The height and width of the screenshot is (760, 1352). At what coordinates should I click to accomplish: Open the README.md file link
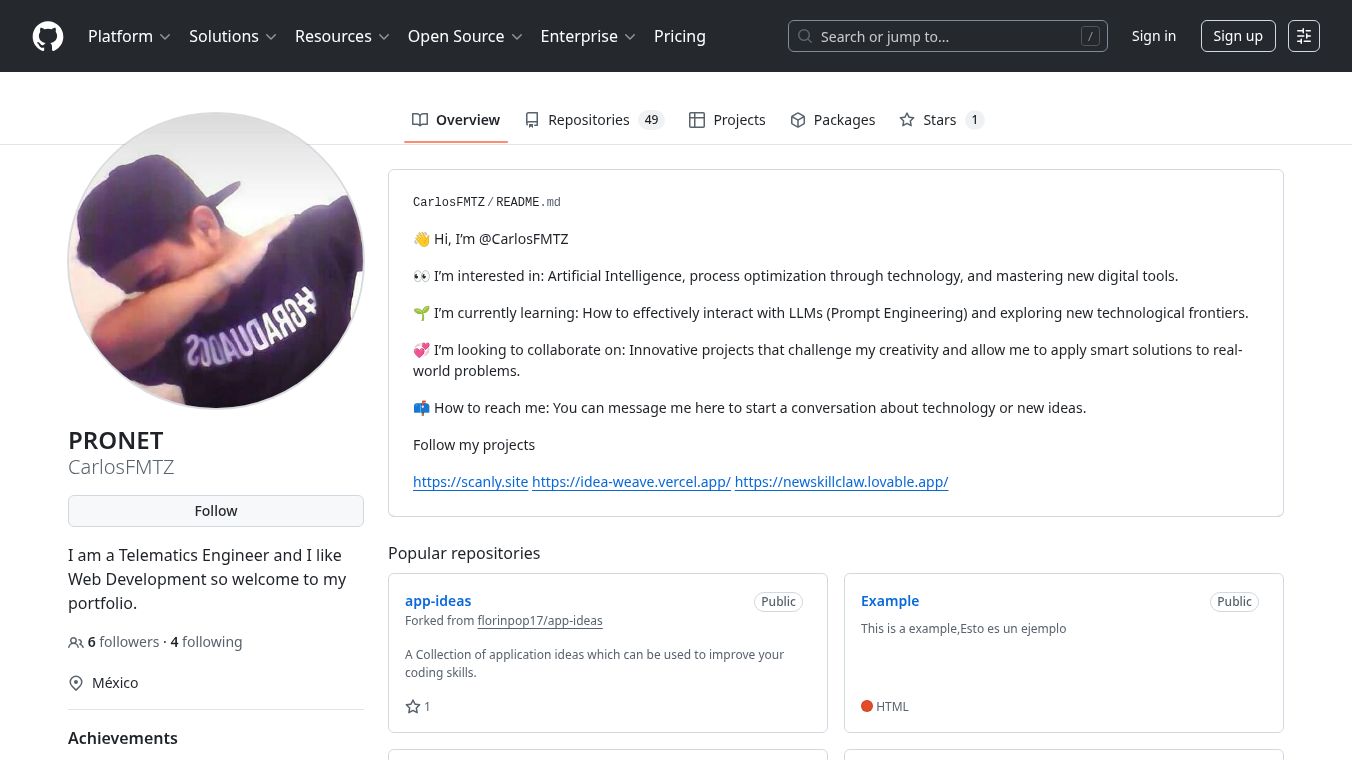tap(528, 202)
